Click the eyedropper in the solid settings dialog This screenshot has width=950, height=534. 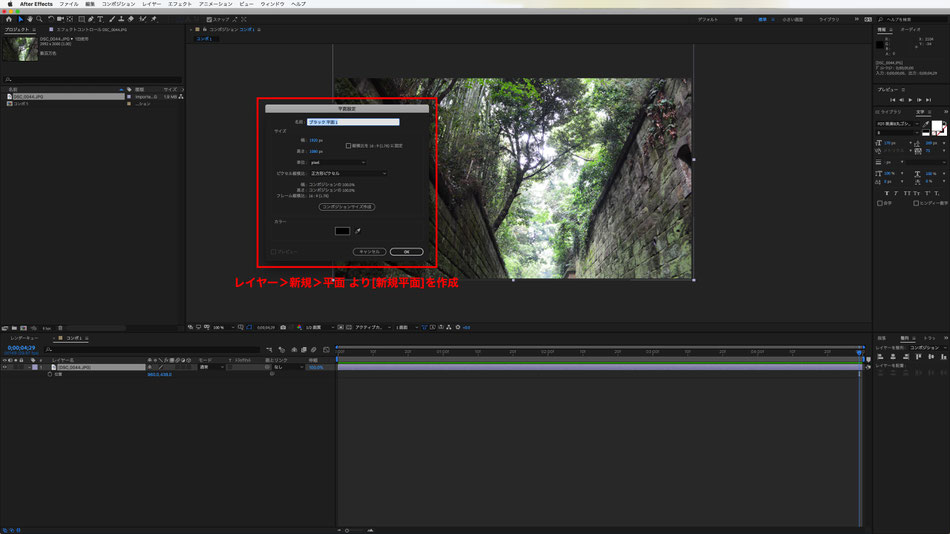coord(358,231)
